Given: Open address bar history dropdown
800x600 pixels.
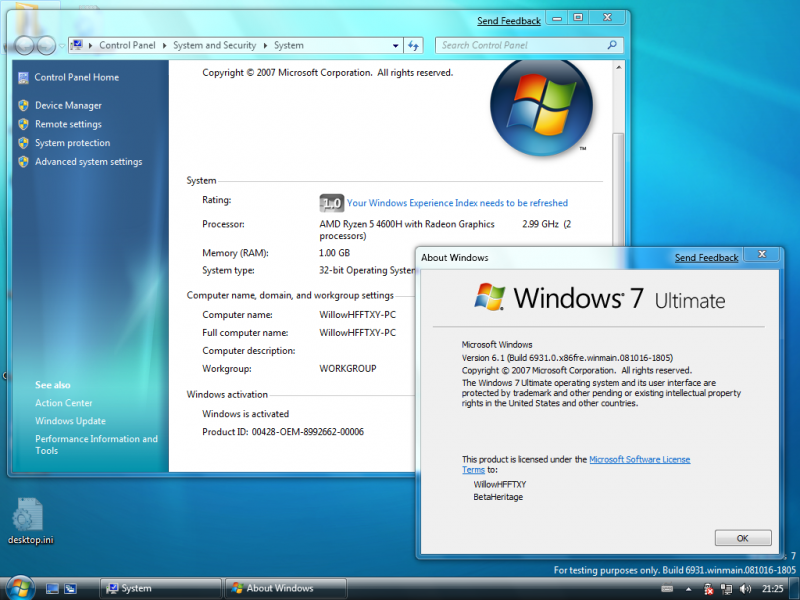Looking at the screenshot, I should pyautogui.click(x=395, y=45).
